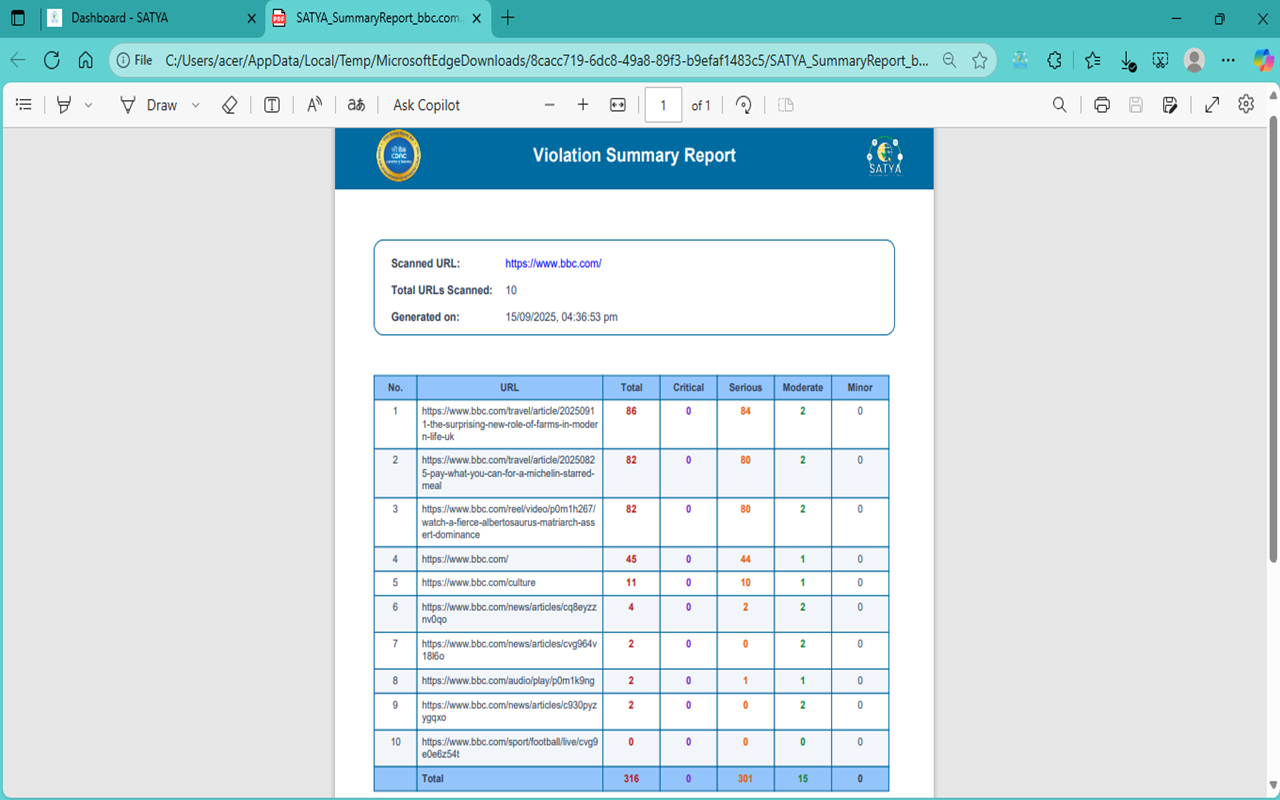Viewport: 1280px width, 800px height.
Task: Click the total count 86 in row 1
Action: tap(631, 411)
